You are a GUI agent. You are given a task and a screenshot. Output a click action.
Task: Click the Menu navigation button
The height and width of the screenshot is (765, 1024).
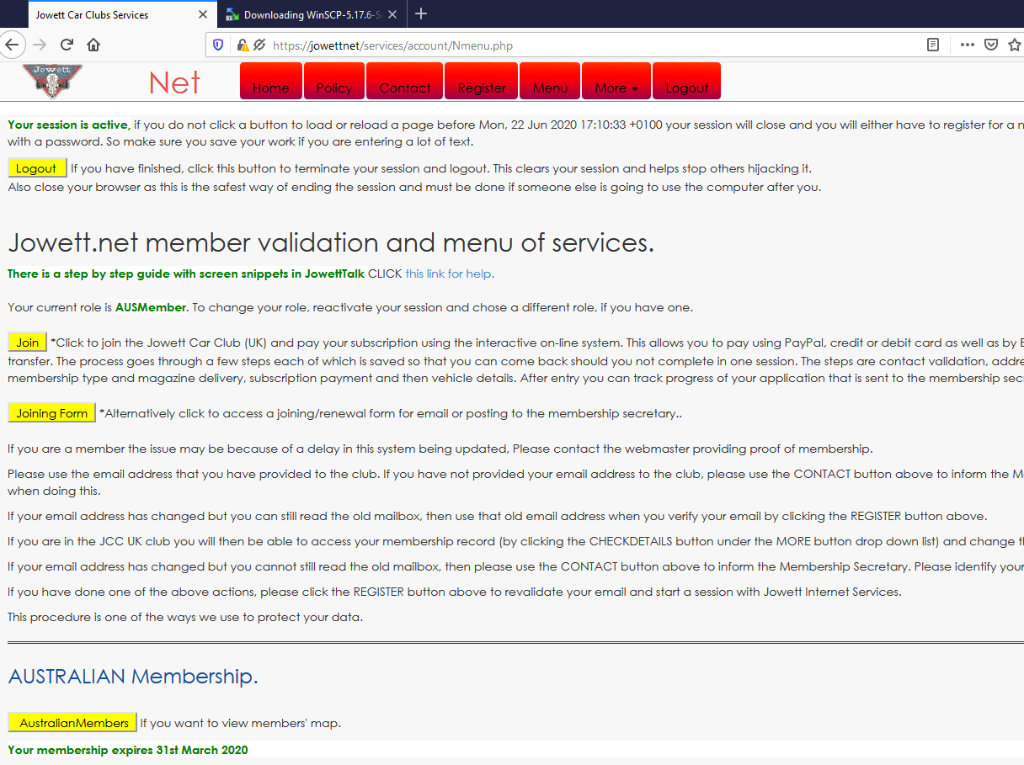[550, 82]
